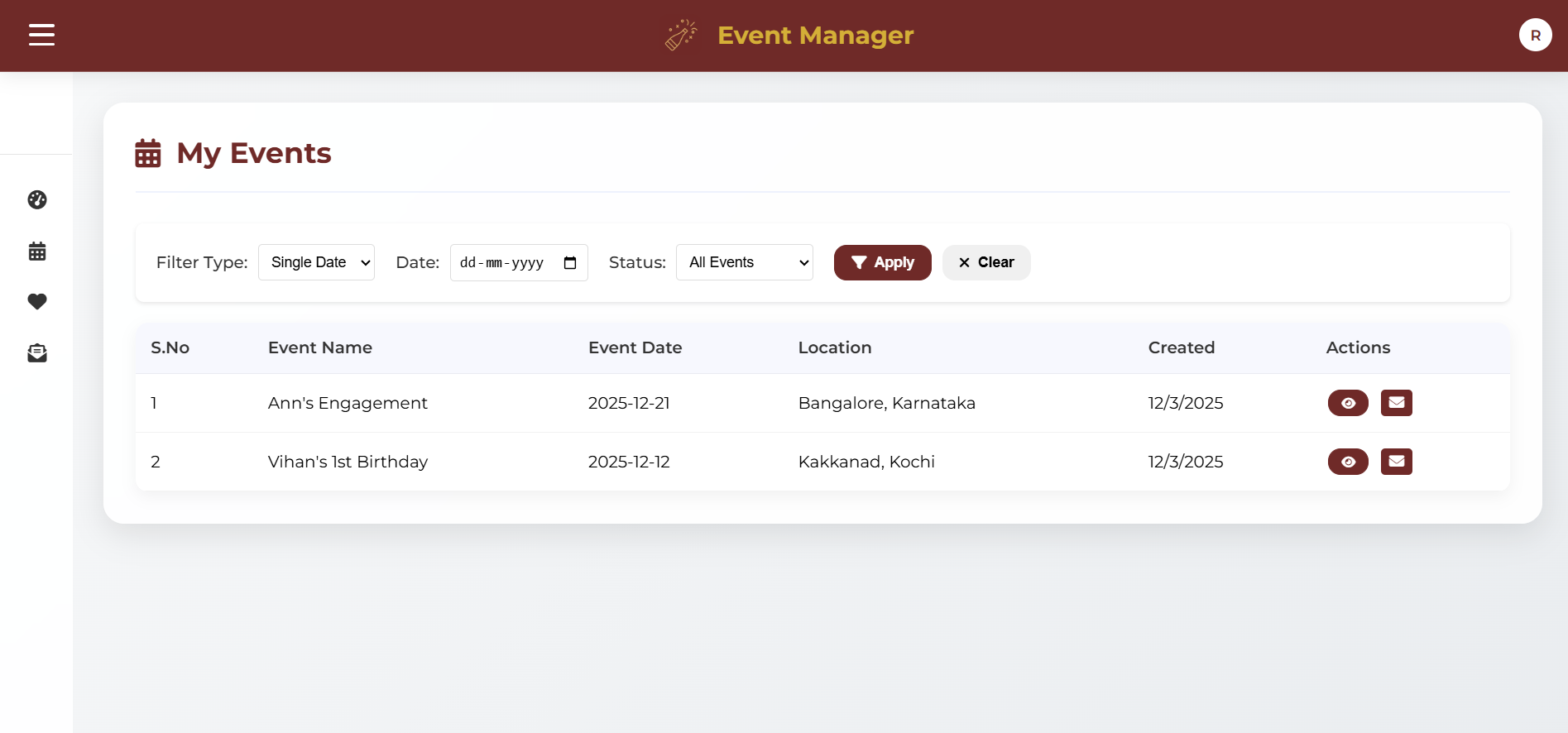Image resolution: width=1568 pixels, height=733 pixels.
Task: Select the Vihan's 1st Birthday name cell
Action: point(348,462)
